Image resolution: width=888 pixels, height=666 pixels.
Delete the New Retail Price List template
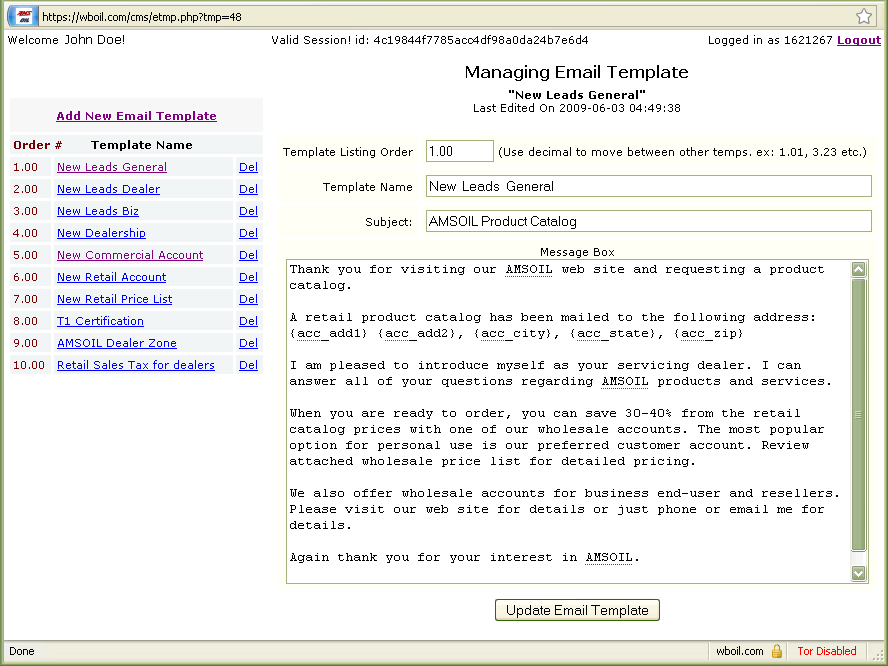[248, 300]
